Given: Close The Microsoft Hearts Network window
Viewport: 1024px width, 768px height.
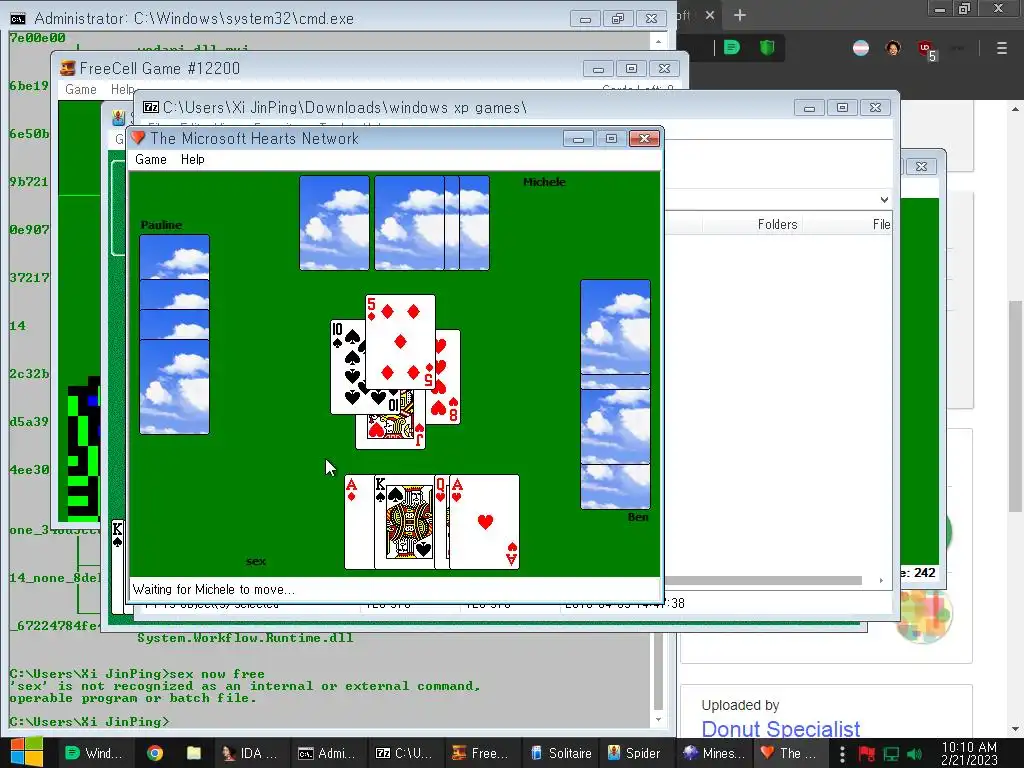Looking at the screenshot, I should coord(644,138).
